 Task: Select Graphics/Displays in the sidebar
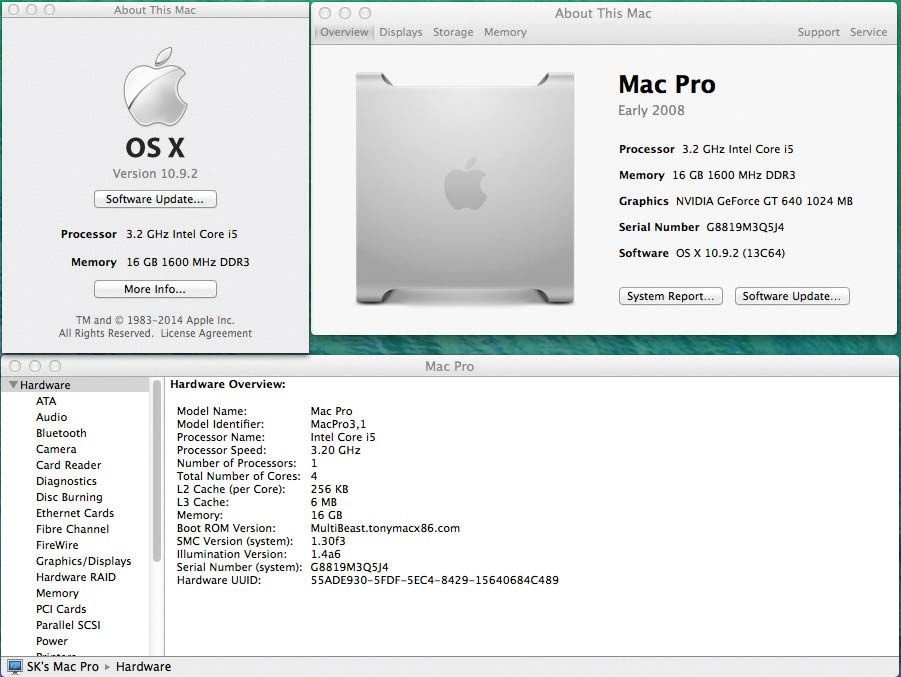(x=83, y=561)
